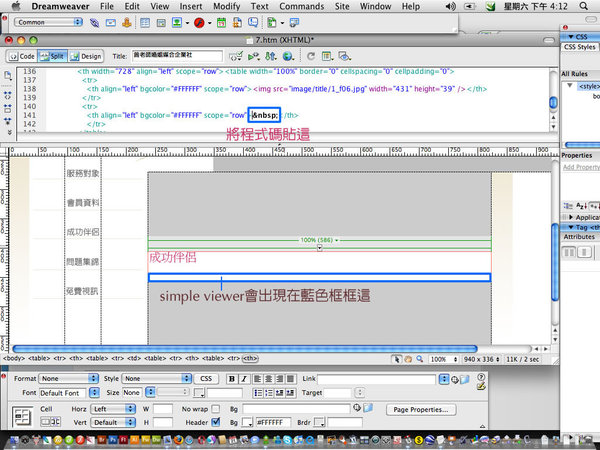Open the File menu
Image resolution: width=600 pixels, height=450 pixels.
click(x=107, y=6)
